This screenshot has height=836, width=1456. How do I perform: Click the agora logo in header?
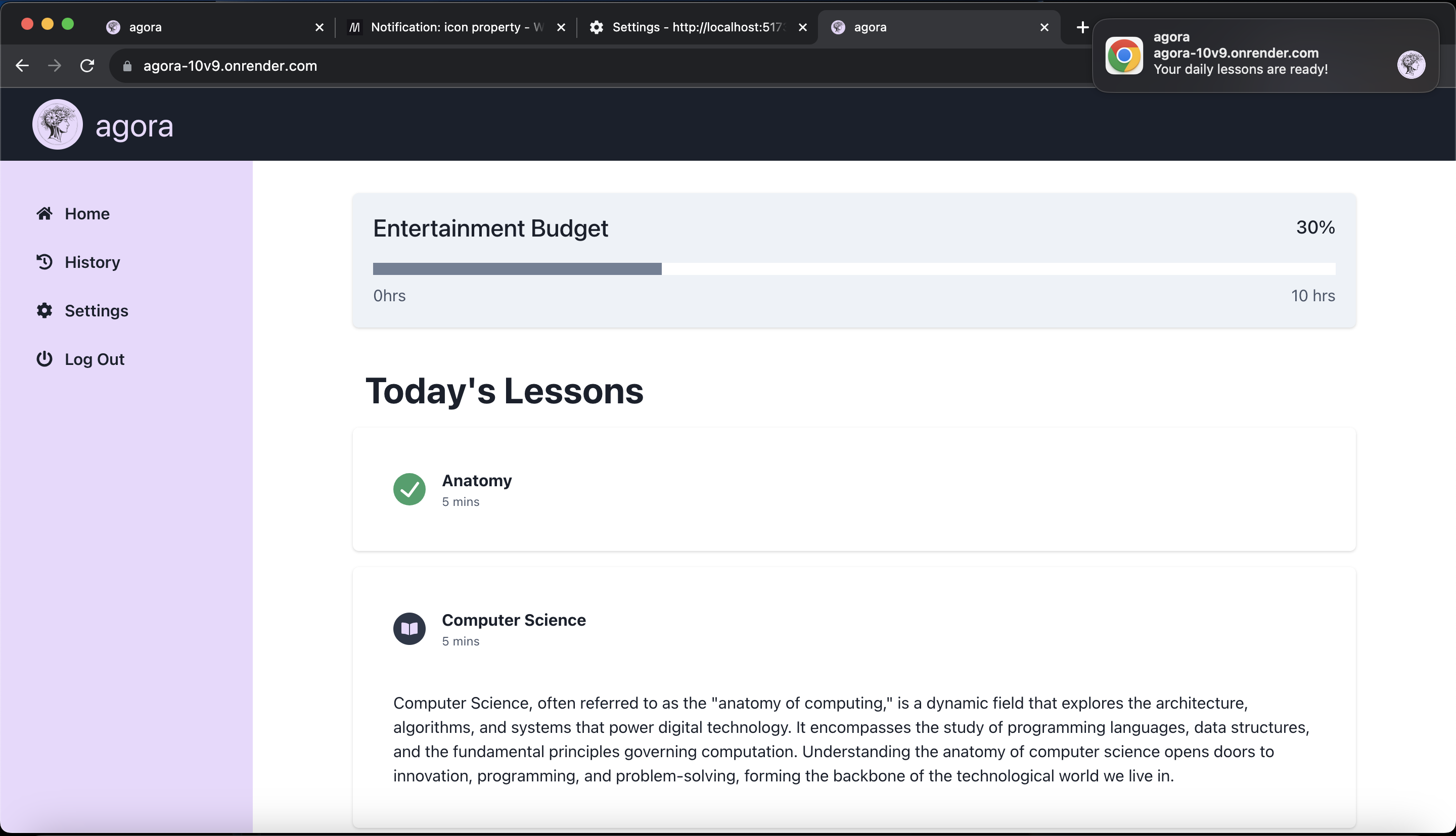58,125
